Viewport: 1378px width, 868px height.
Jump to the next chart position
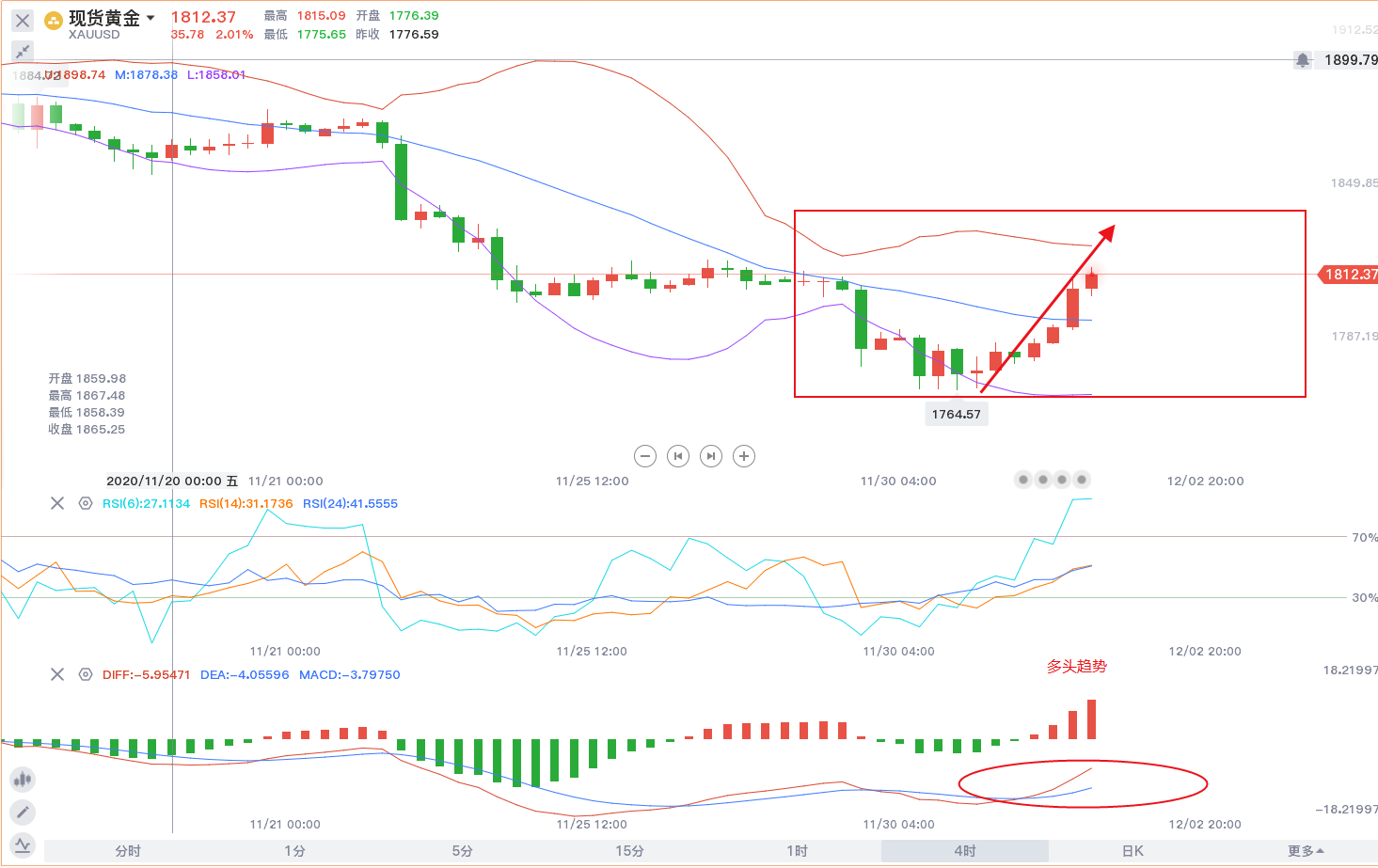711,456
